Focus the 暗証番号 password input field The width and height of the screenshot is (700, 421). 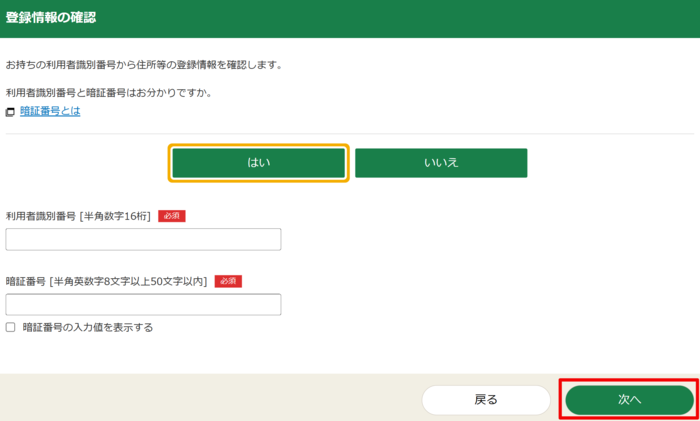143,304
